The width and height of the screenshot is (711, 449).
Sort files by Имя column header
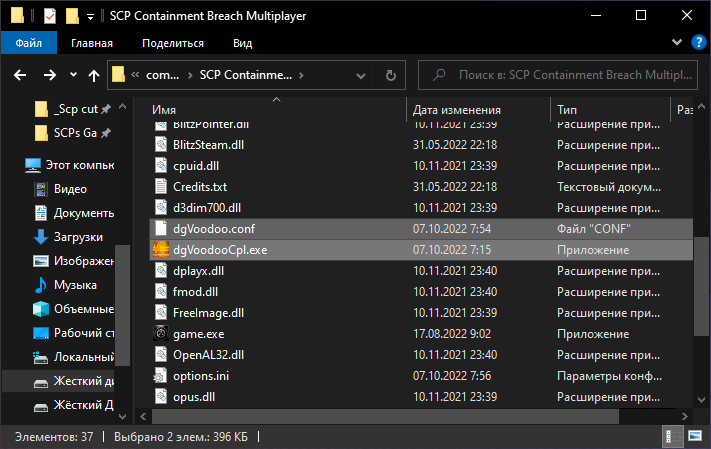(165, 109)
